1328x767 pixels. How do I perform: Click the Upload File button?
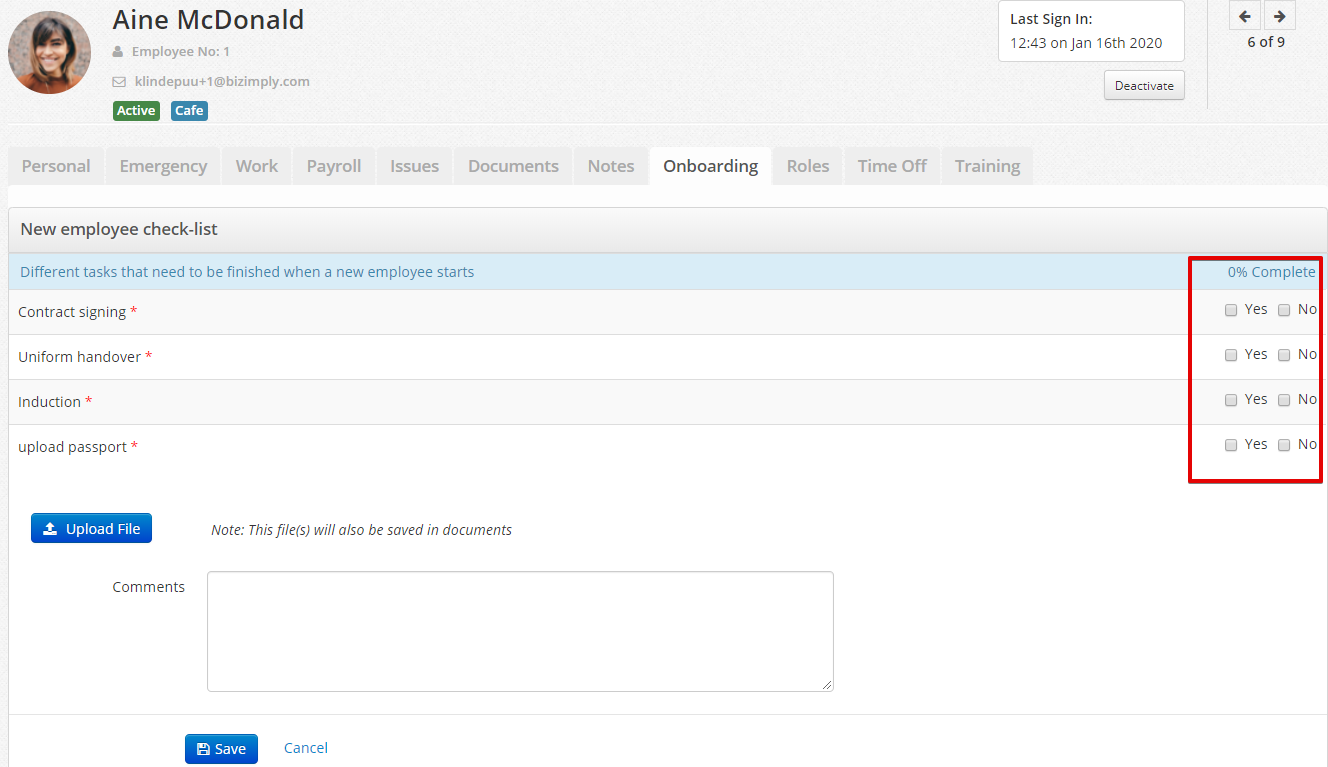[x=91, y=529]
